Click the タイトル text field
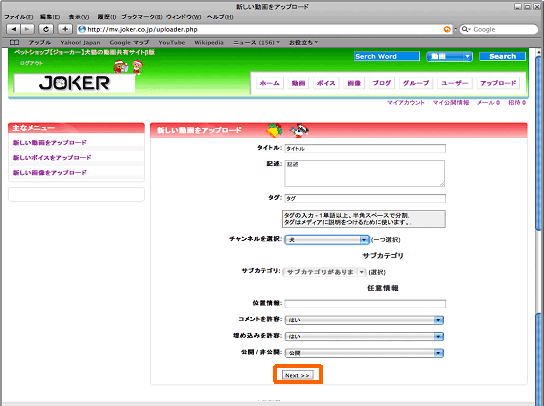This screenshot has width=544, height=406. point(365,149)
